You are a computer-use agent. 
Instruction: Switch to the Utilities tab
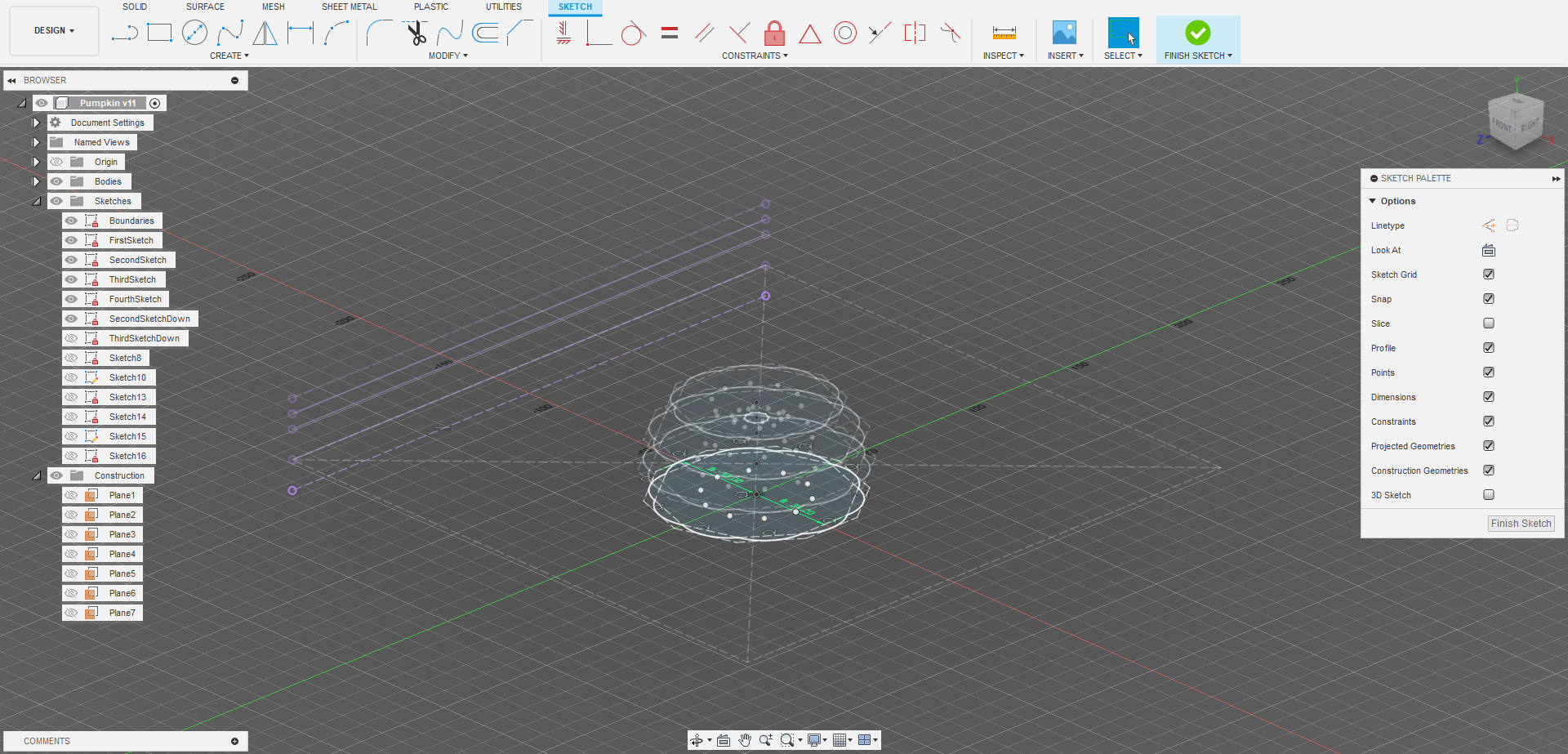(x=504, y=7)
